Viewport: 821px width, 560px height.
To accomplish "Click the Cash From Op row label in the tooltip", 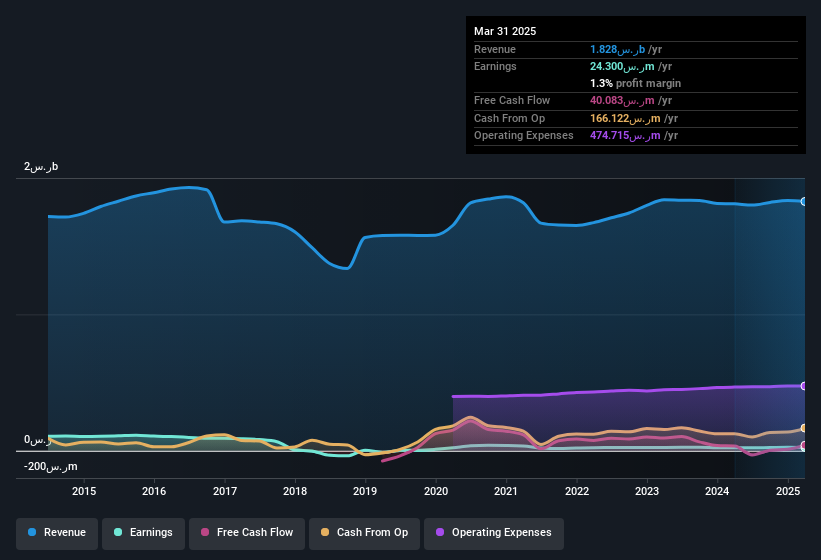I will (x=509, y=118).
